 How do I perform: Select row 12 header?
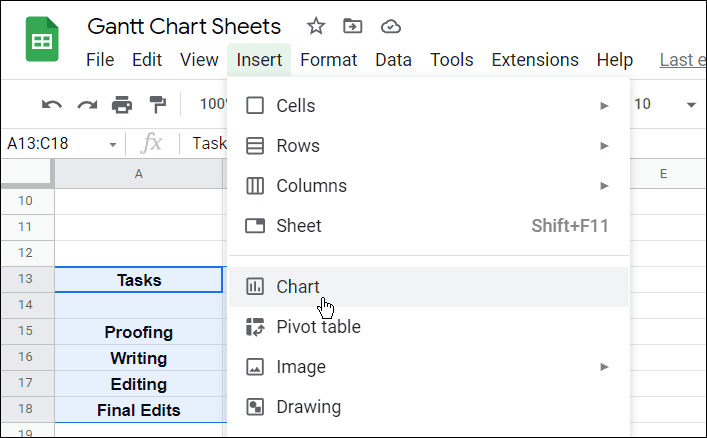[26, 253]
